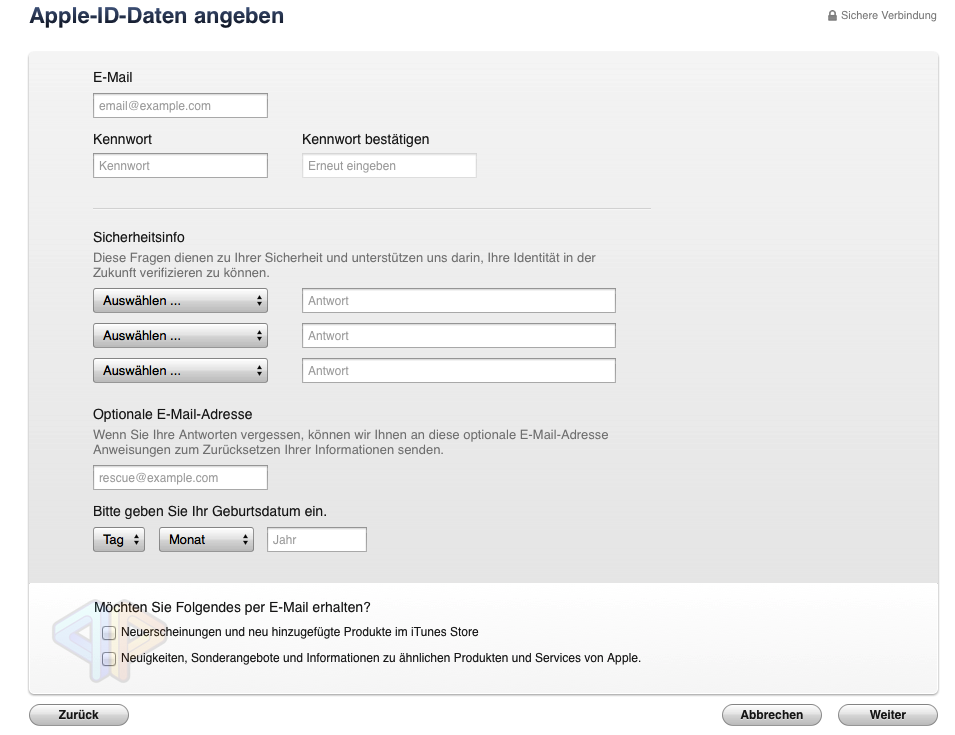Screen dimensions: 955x735
Task: Check the iTunes Store Neuerscheinungen checkbox
Action: (107, 632)
